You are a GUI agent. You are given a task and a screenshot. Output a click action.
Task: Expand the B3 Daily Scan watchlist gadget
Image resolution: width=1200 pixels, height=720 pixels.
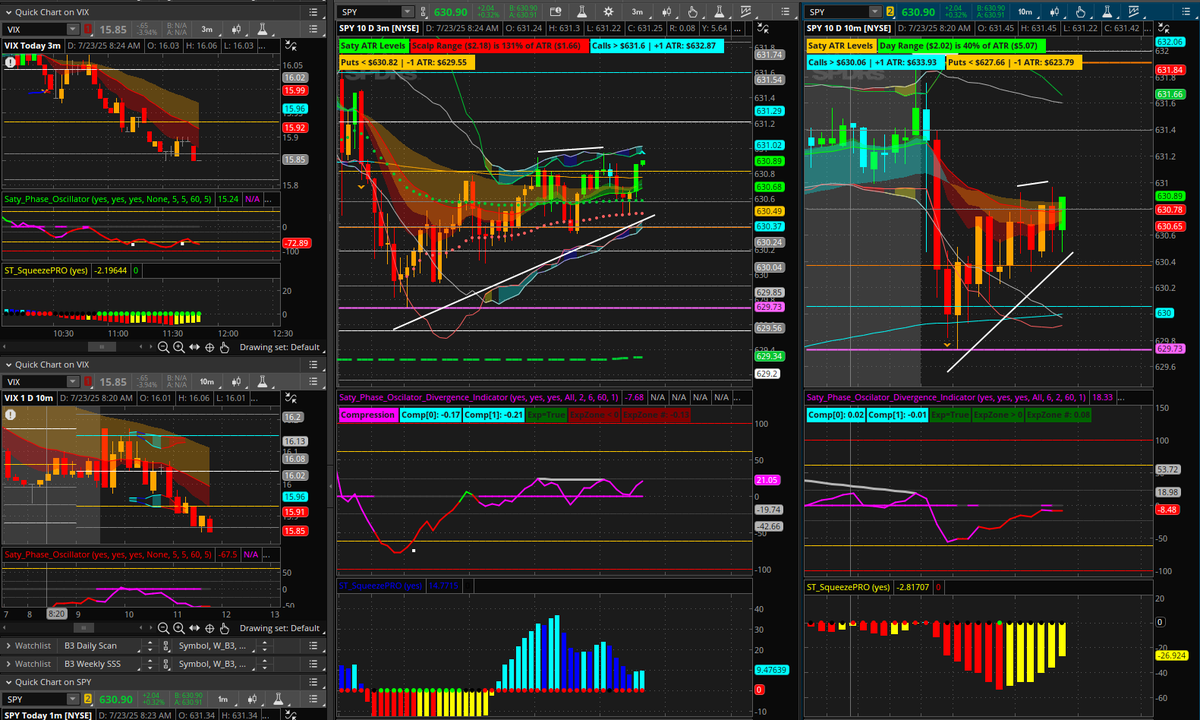pos(8,646)
